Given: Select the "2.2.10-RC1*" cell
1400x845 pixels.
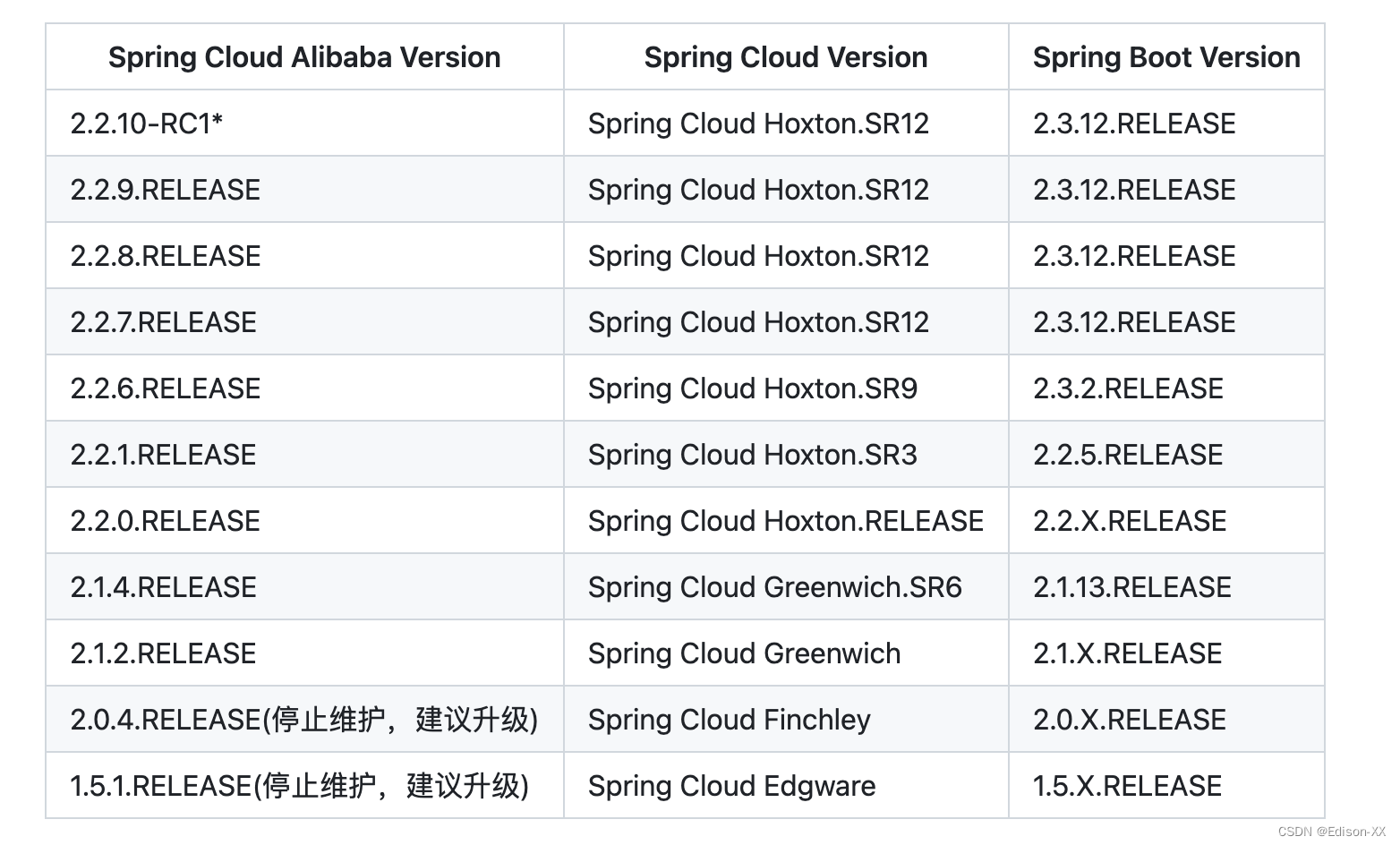Looking at the screenshot, I should [304, 124].
